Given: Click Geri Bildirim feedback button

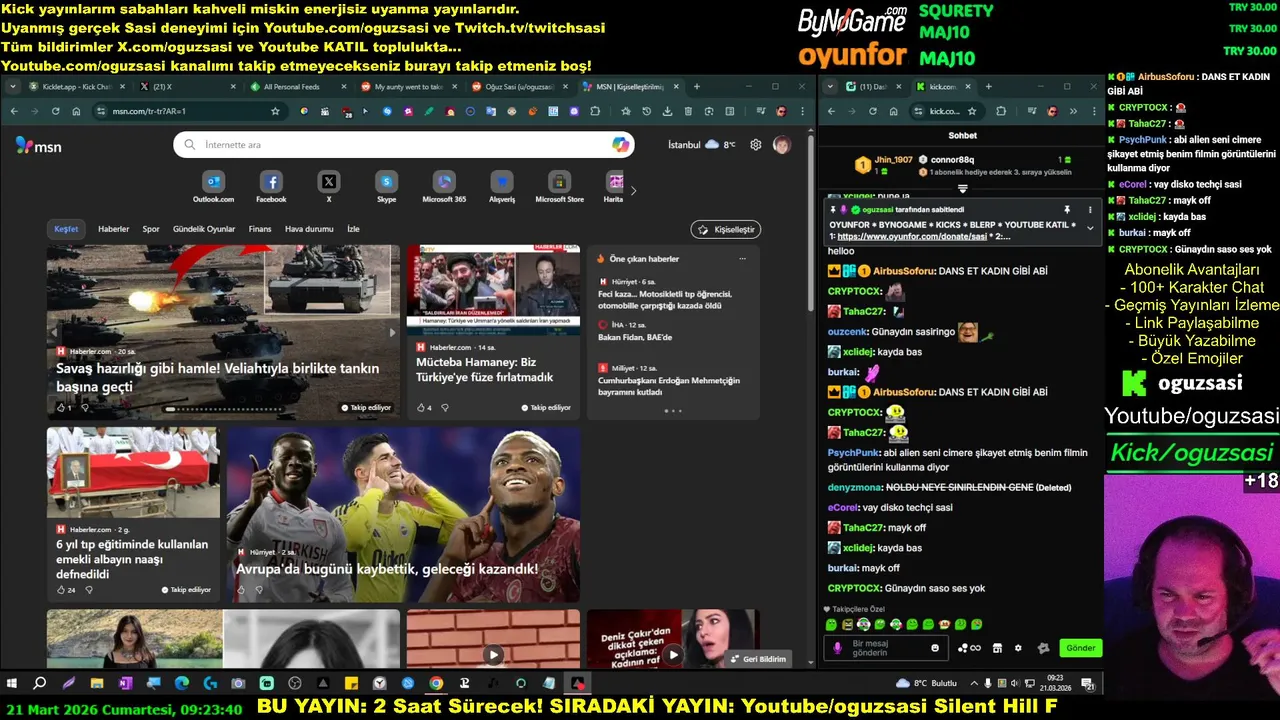Looking at the screenshot, I should (x=757, y=659).
